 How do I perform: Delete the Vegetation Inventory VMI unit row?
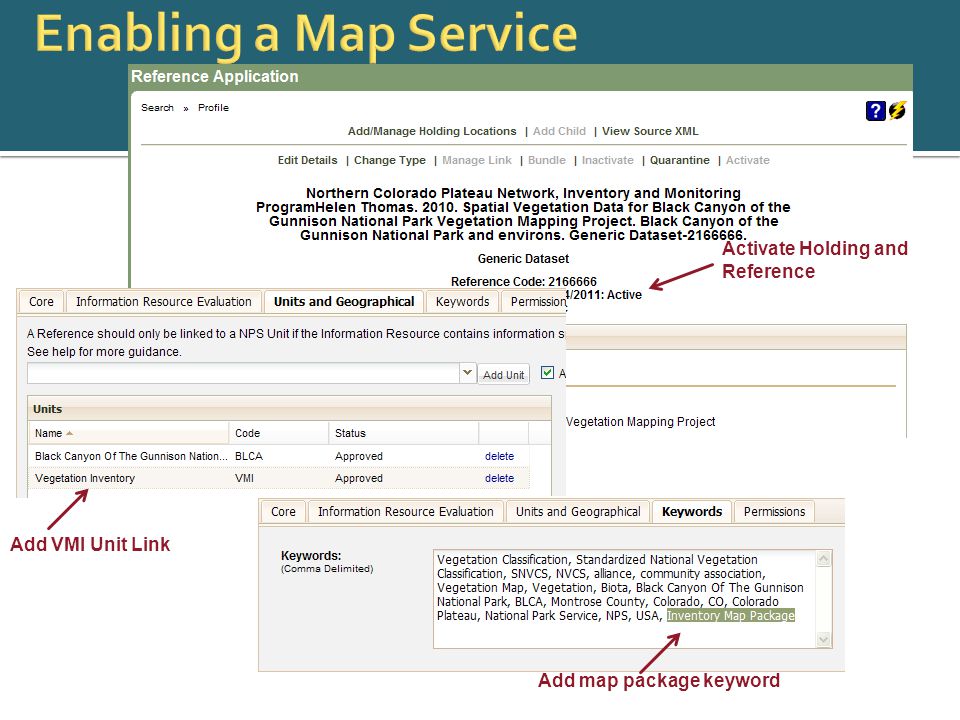(499, 478)
